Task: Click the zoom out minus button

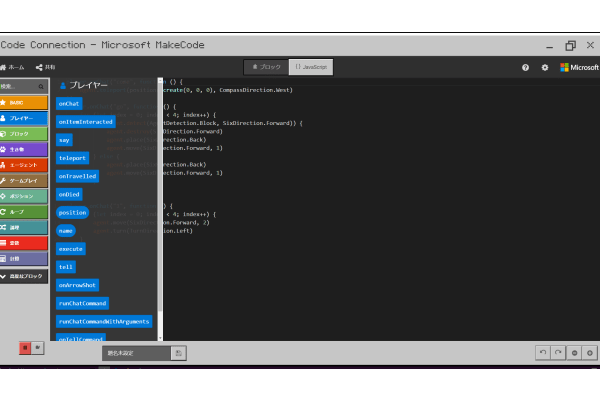Action: coord(574,353)
